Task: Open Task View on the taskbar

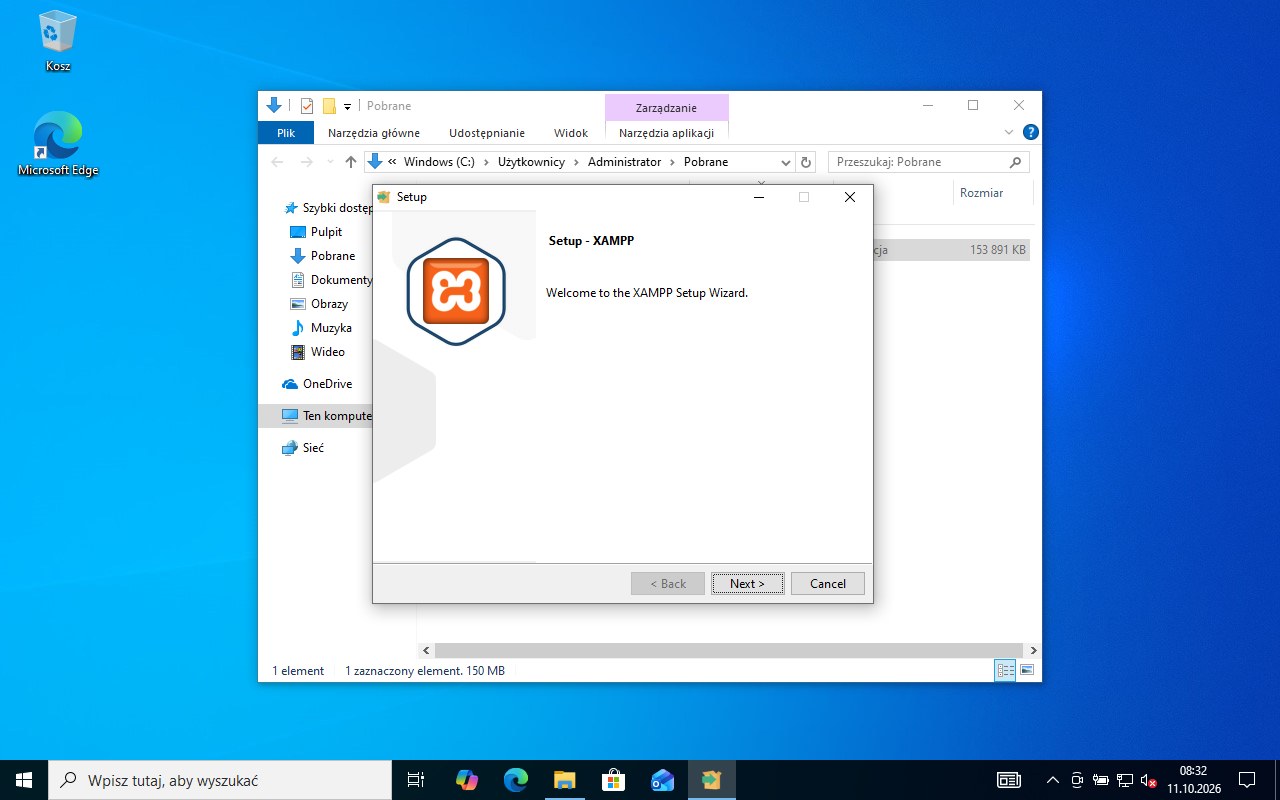Action: (x=416, y=780)
